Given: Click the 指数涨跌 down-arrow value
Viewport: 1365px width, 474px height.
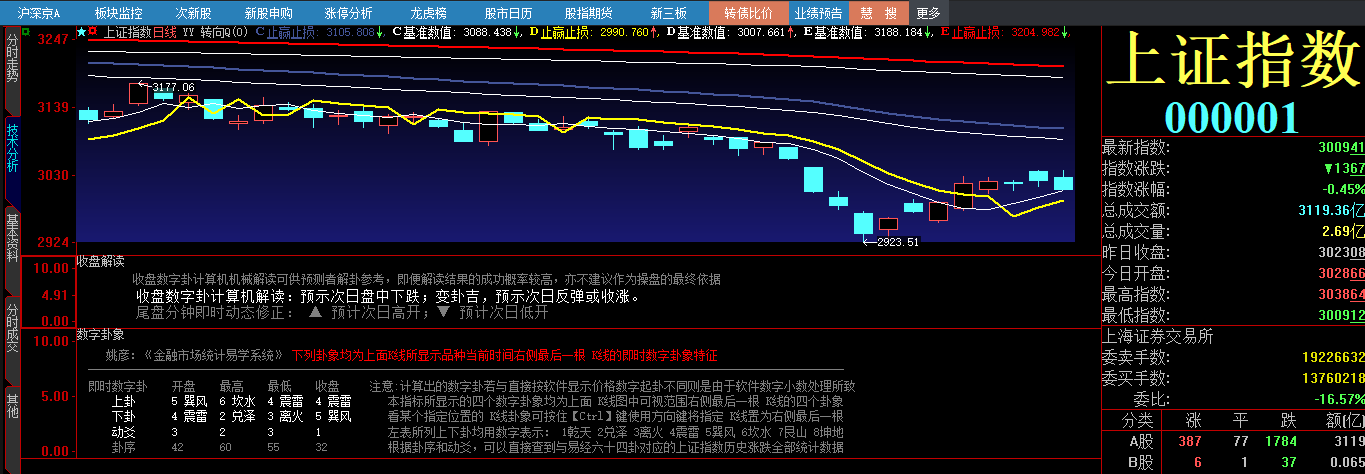Looking at the screenshot, I should point(1343,168).
